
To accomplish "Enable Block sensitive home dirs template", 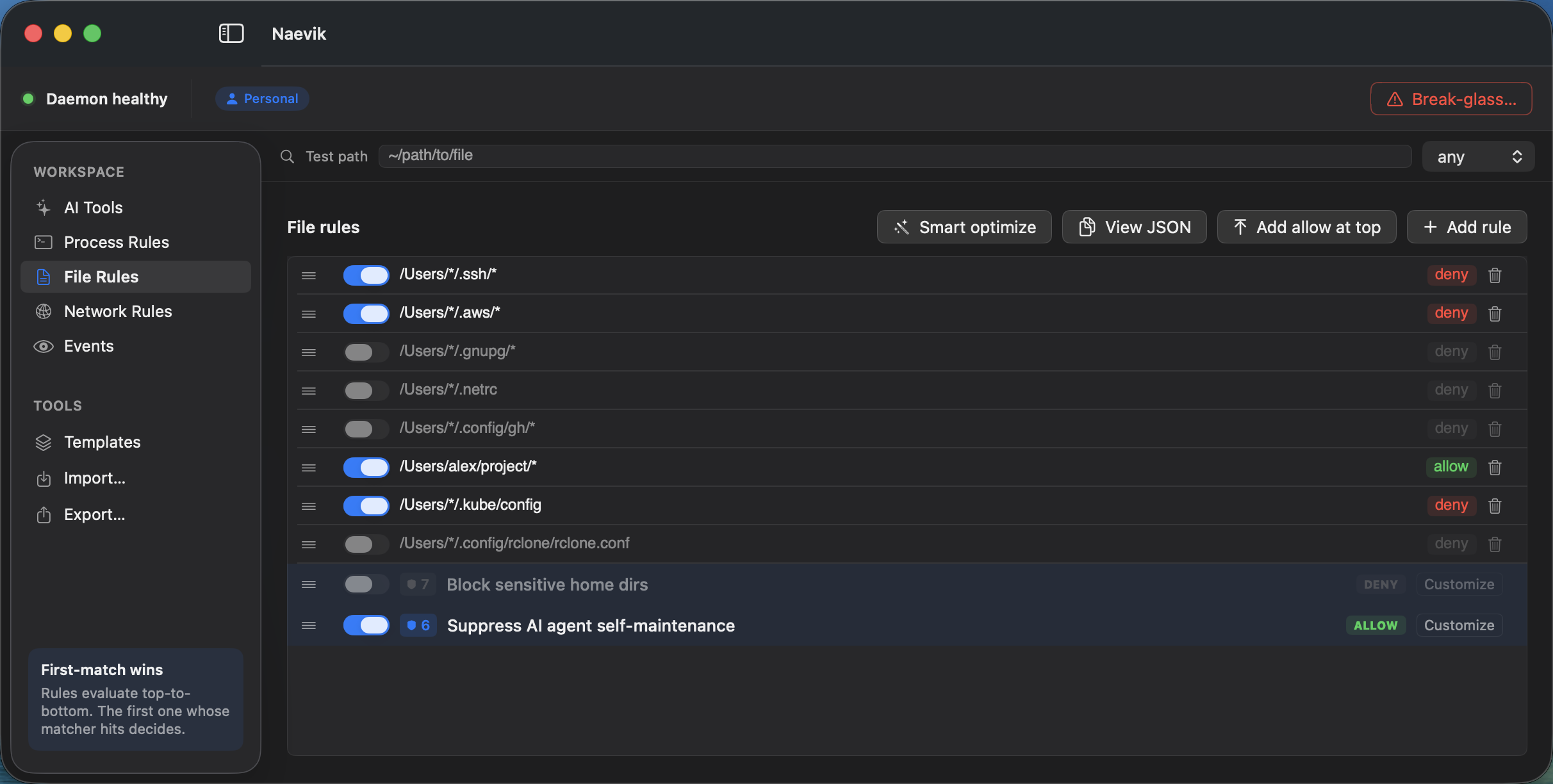I will (366, 584).
